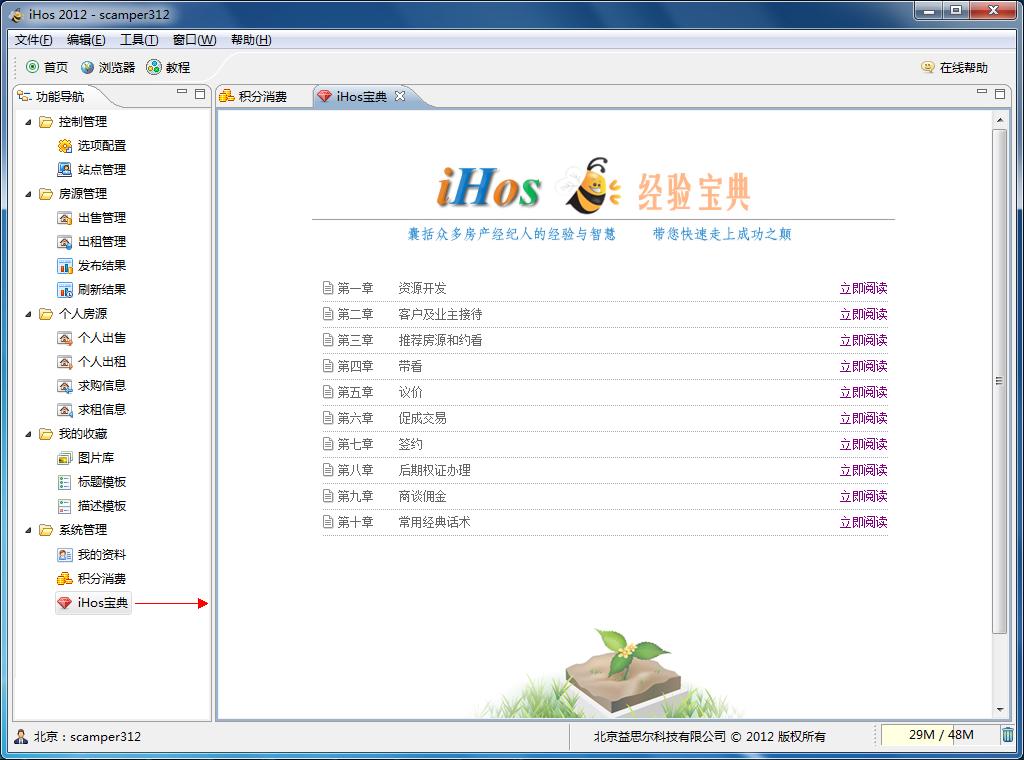The image size is (1024, 760).
Task: Click the document icon beside 第五章
Action: (x=328, y=392)
